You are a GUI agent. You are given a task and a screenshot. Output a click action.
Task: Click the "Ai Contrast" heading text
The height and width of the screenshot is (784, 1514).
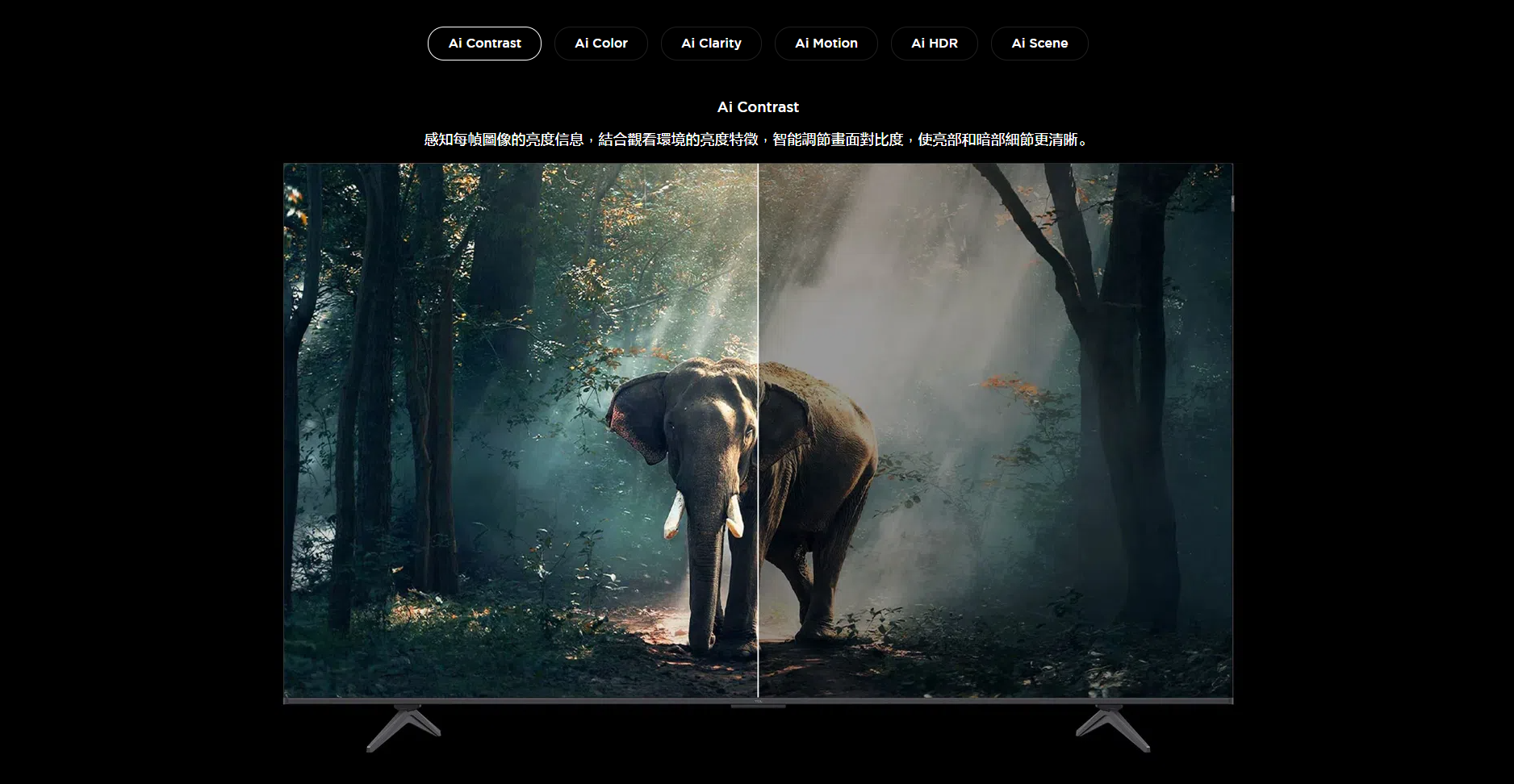click(x=758, y=107)
